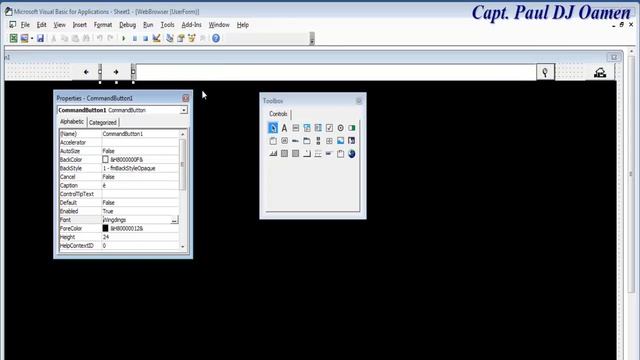This screenshot has height=360, width=640.
Task: Open the View menu
Action: pos(59,25)
